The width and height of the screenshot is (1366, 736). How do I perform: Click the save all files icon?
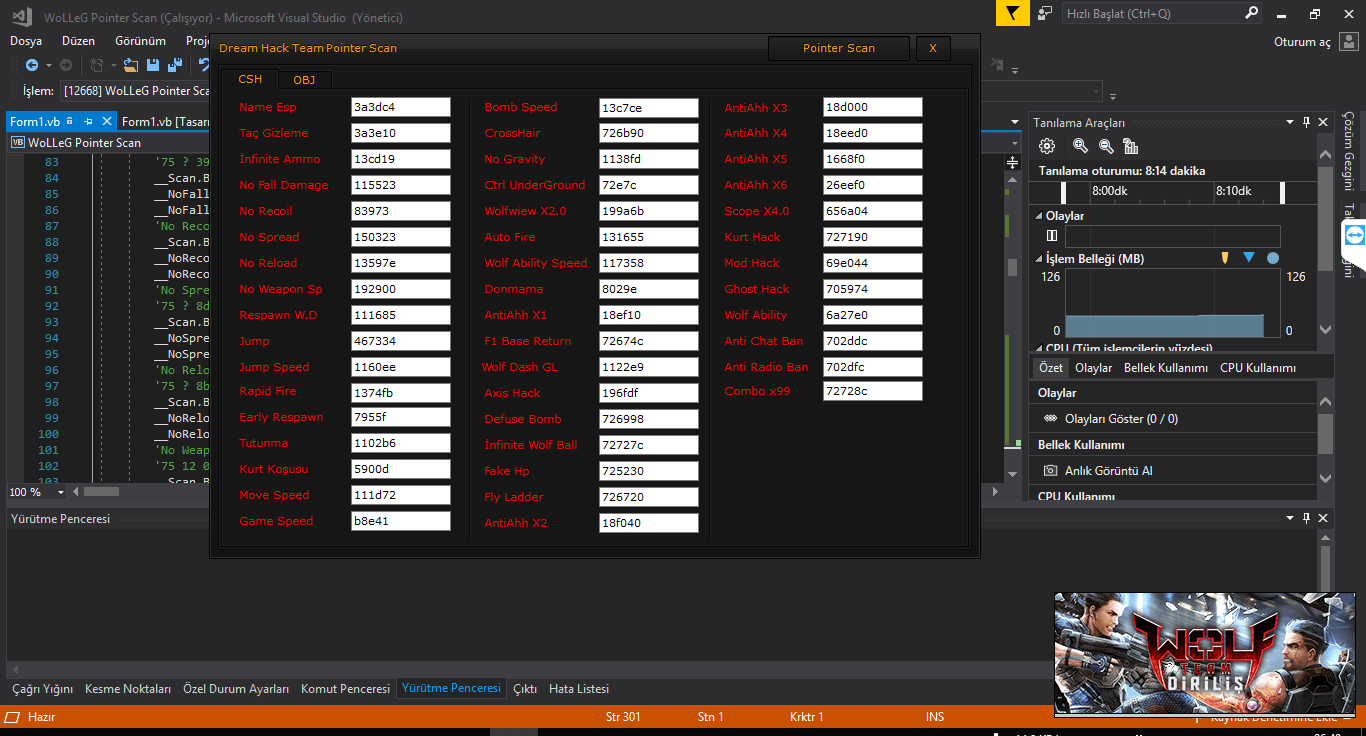pos(175,65)
